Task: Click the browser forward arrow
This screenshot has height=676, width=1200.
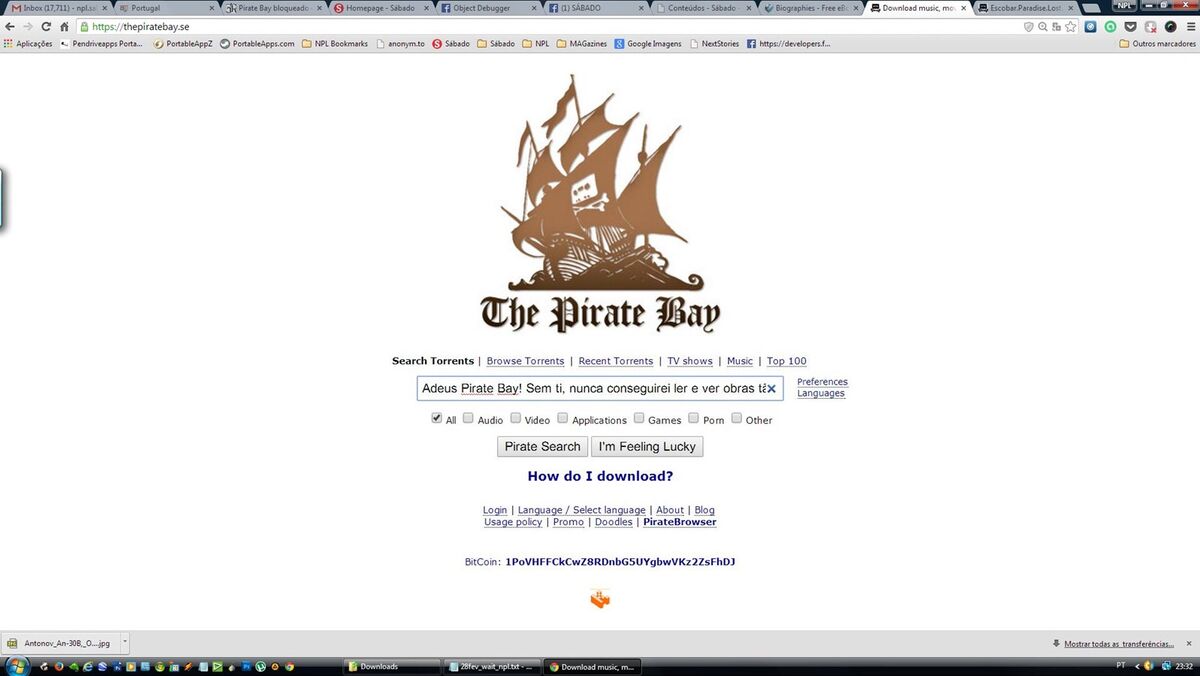Action: (28, 27)
